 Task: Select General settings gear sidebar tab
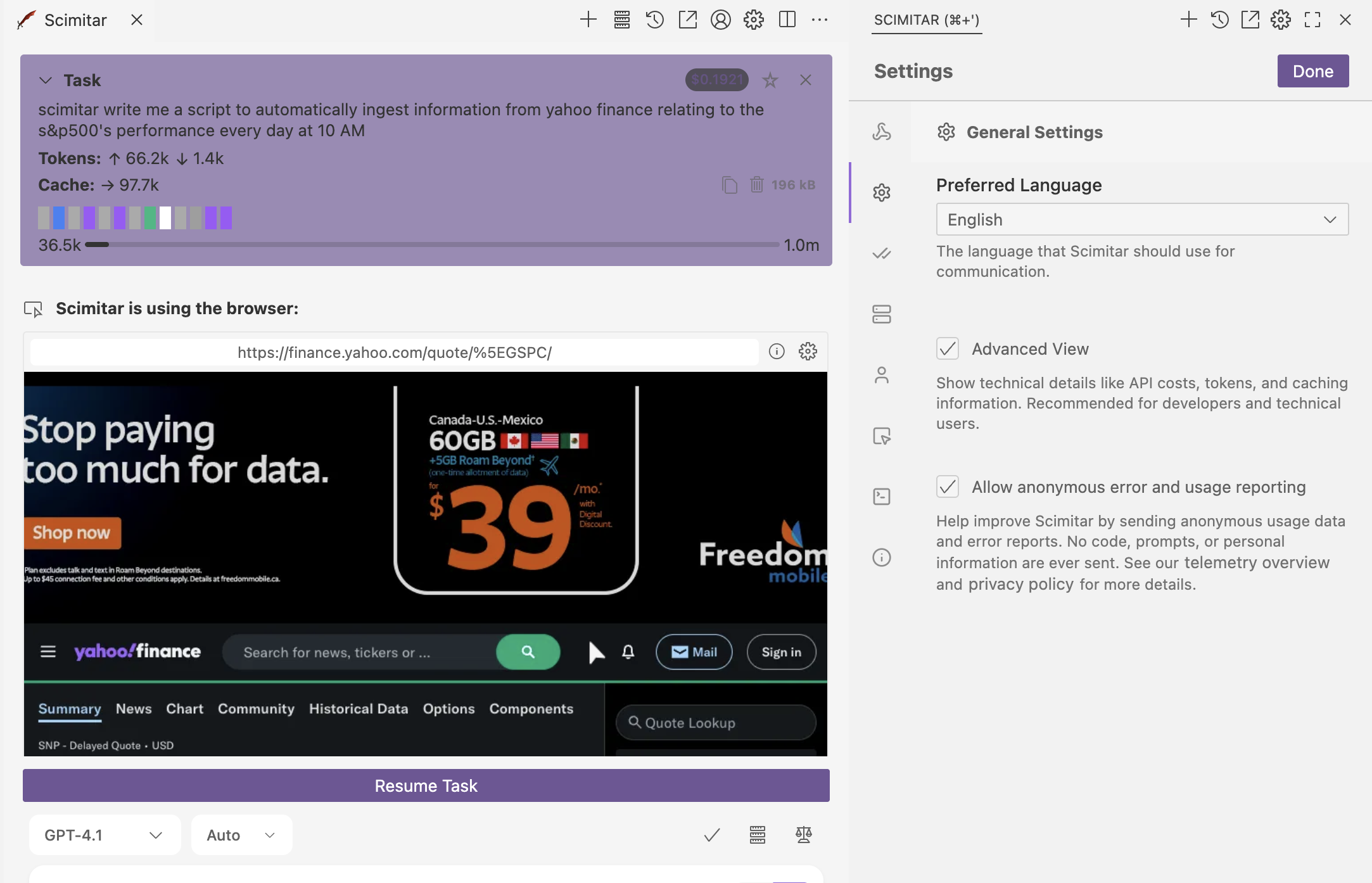[881, 193]
